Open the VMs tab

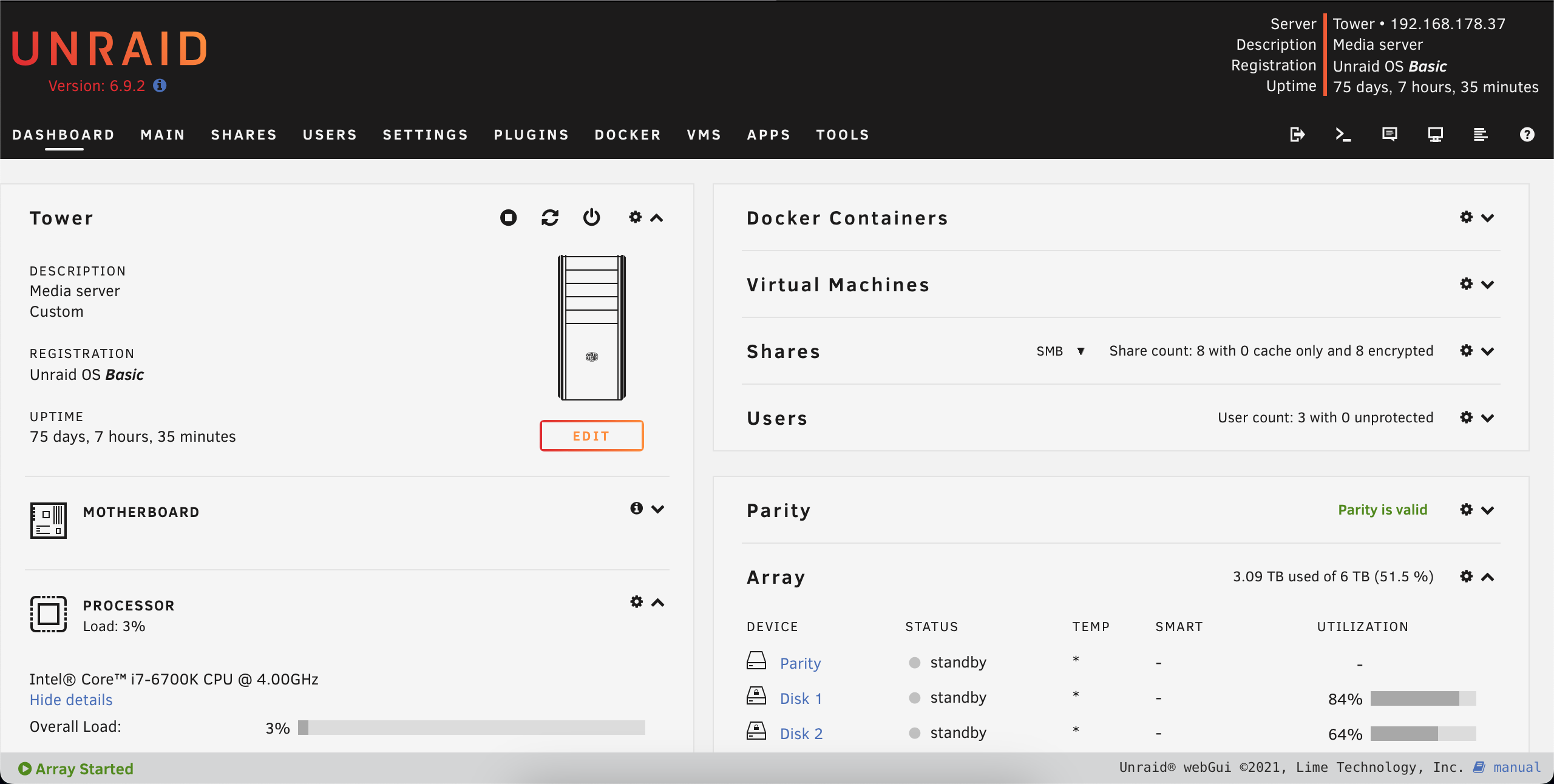[x=704, y=135]
